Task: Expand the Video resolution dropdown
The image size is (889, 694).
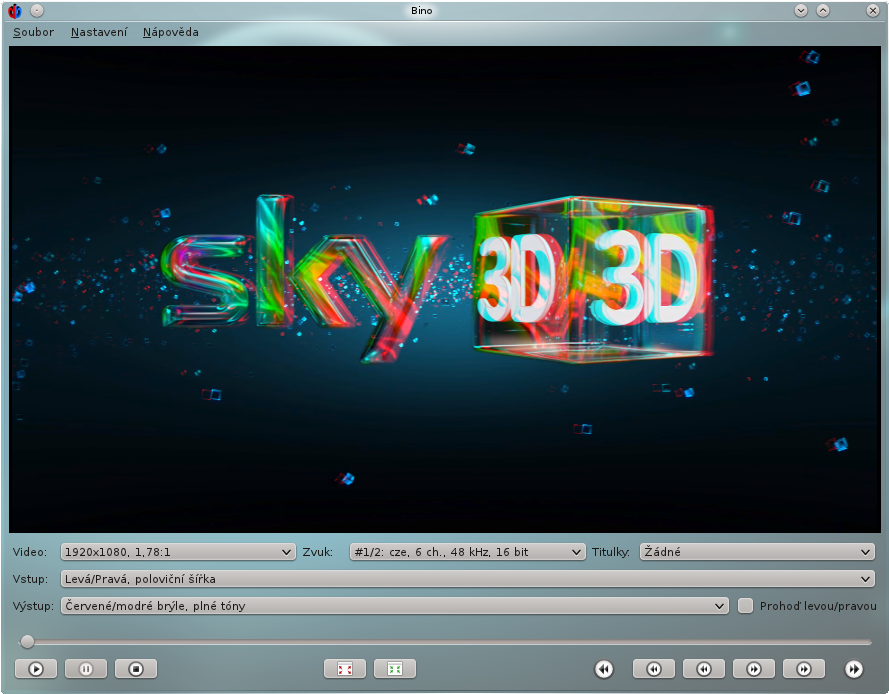Action: [178, 552]
